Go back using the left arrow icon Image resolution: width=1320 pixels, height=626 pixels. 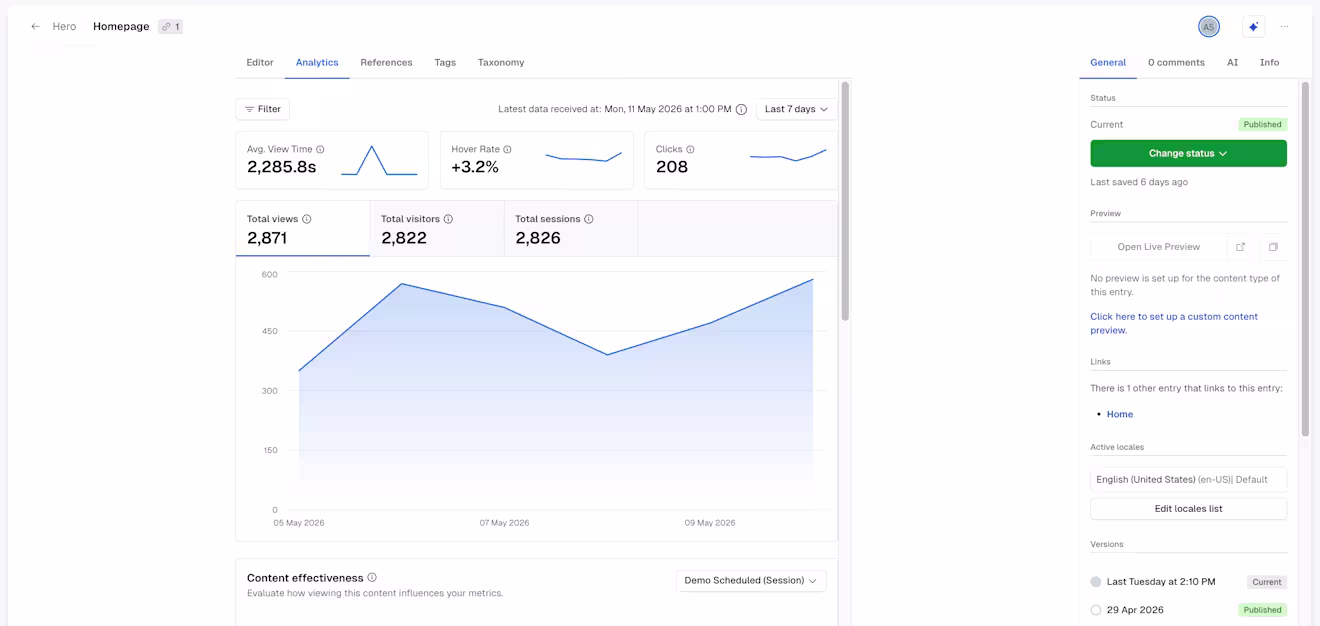click(x=36, y=27)
